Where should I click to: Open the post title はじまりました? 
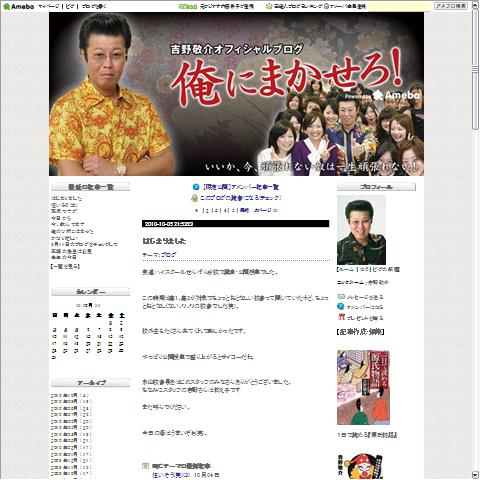click(164, 241)
